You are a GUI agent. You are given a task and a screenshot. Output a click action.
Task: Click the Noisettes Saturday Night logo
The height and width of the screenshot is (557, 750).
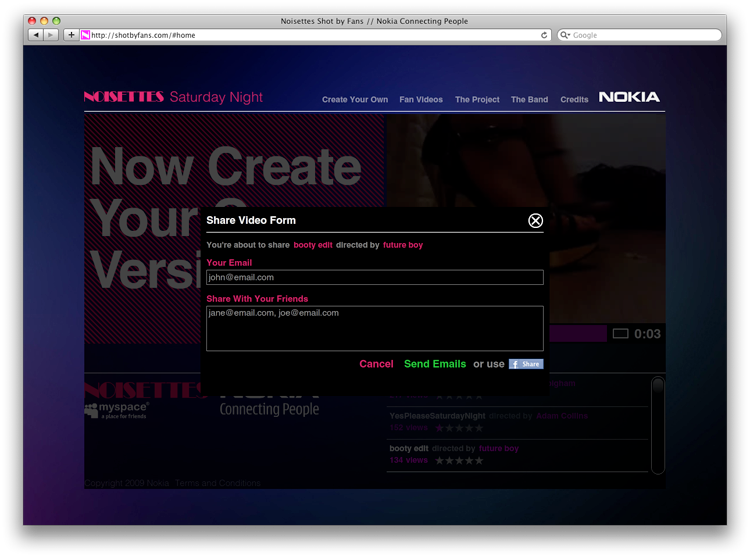pos(173,97)
